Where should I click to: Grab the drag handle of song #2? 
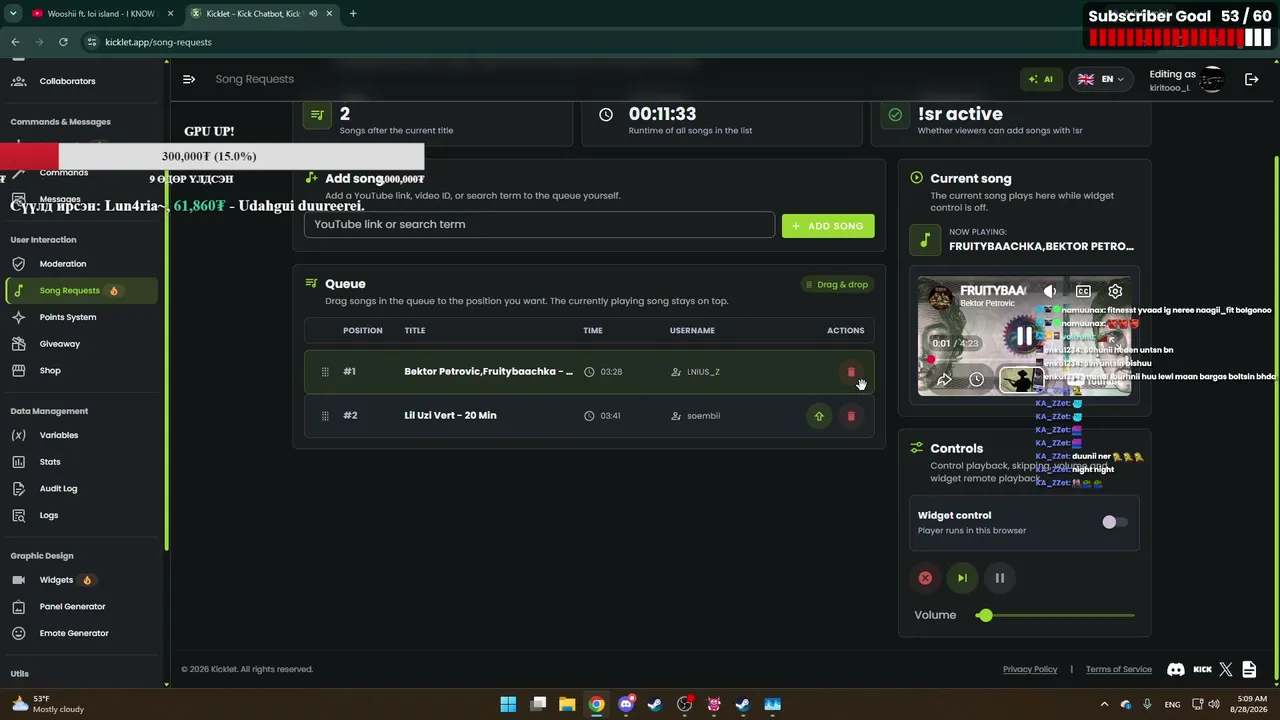point(325,416)
